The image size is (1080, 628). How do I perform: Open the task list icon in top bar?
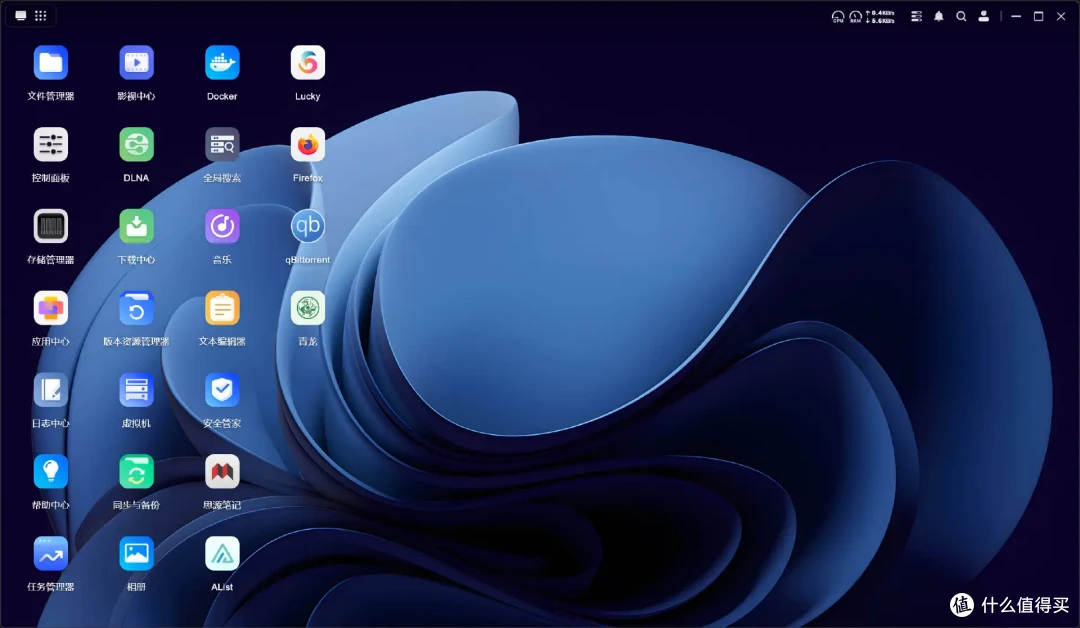(x=916, y=17)
